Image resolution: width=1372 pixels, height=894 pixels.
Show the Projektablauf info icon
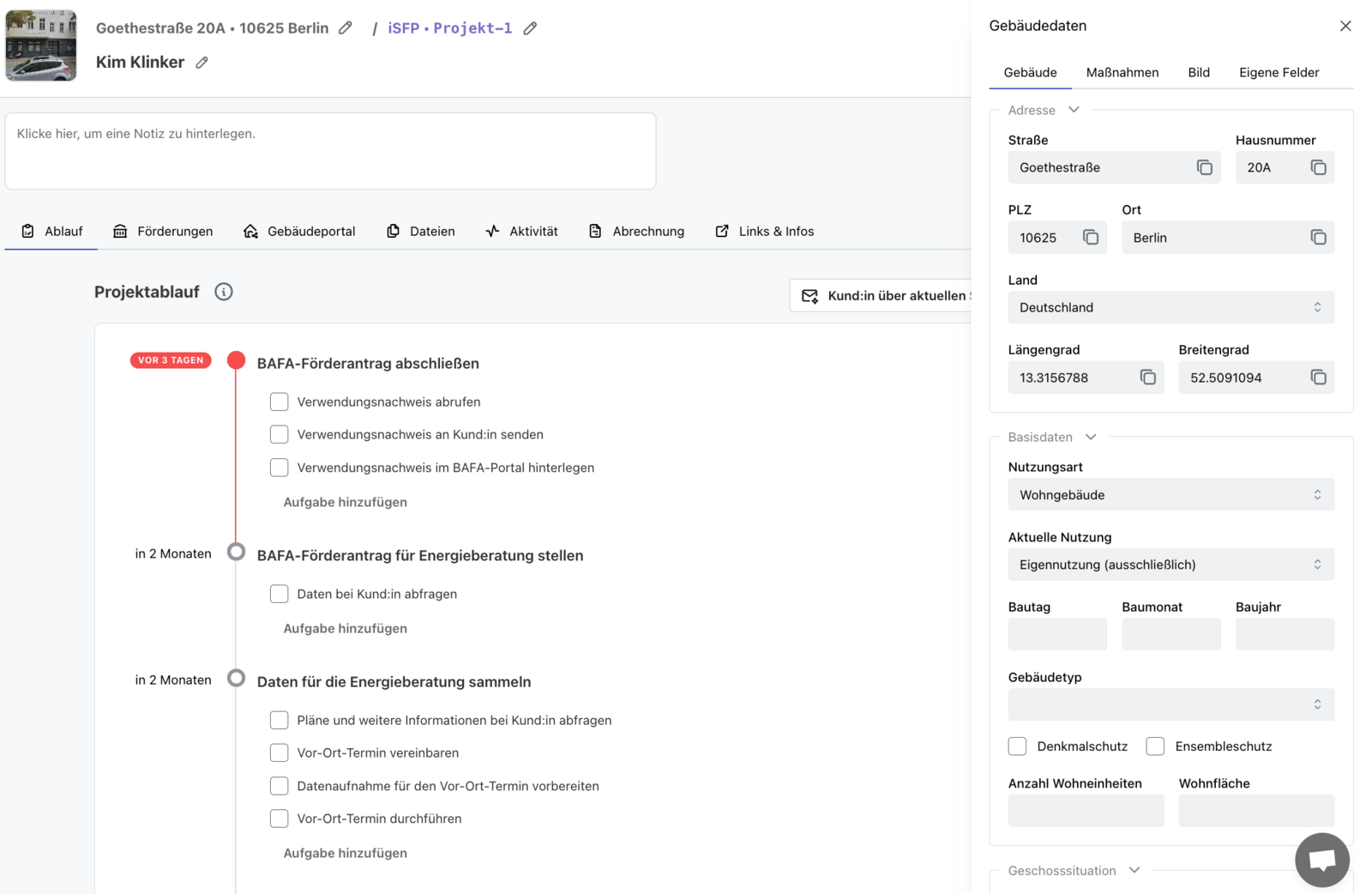(224, 292)
